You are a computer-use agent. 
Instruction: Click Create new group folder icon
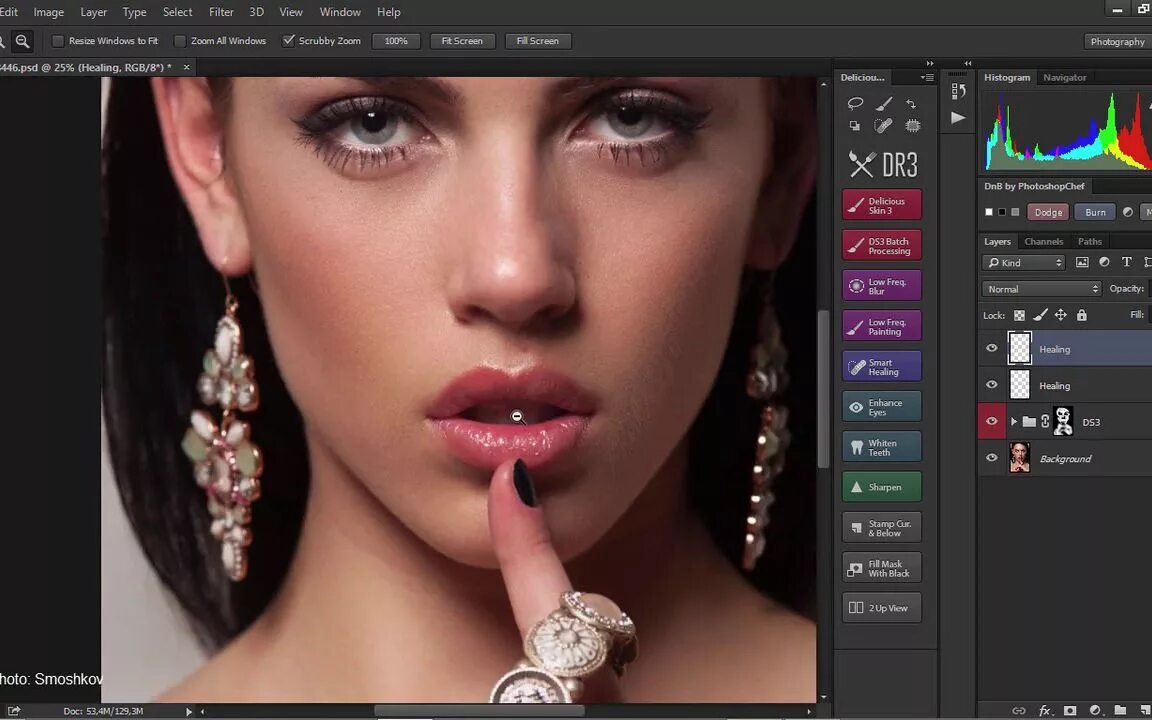pos(1120,710)
